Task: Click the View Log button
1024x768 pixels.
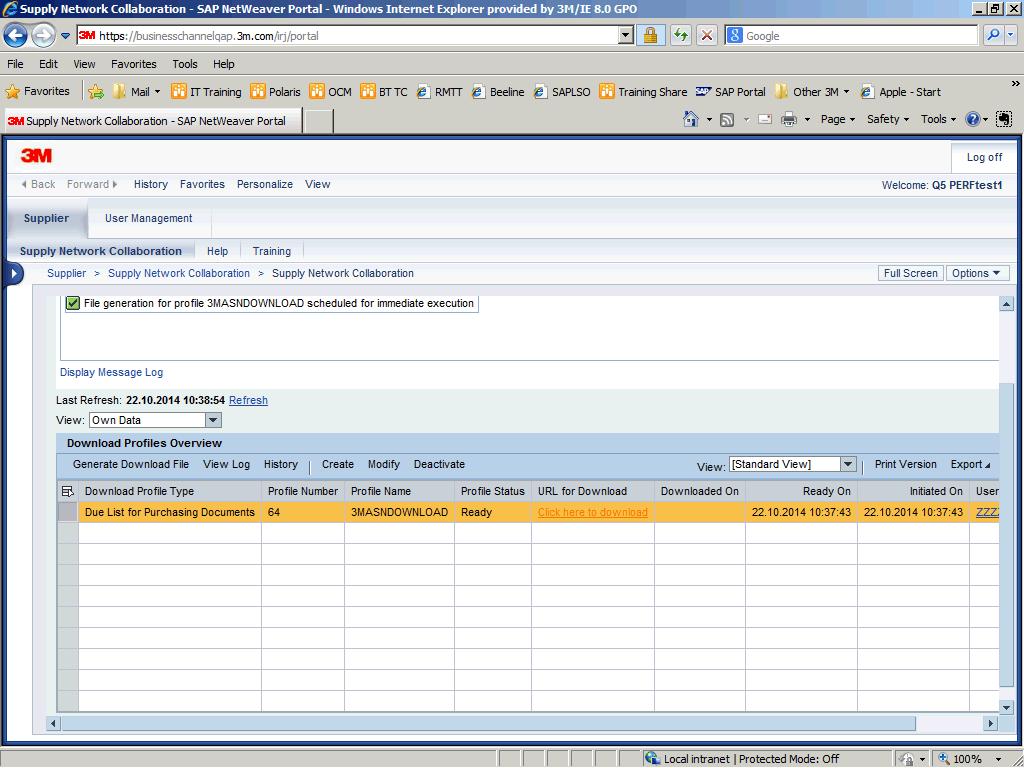Action: click(226, 464)
